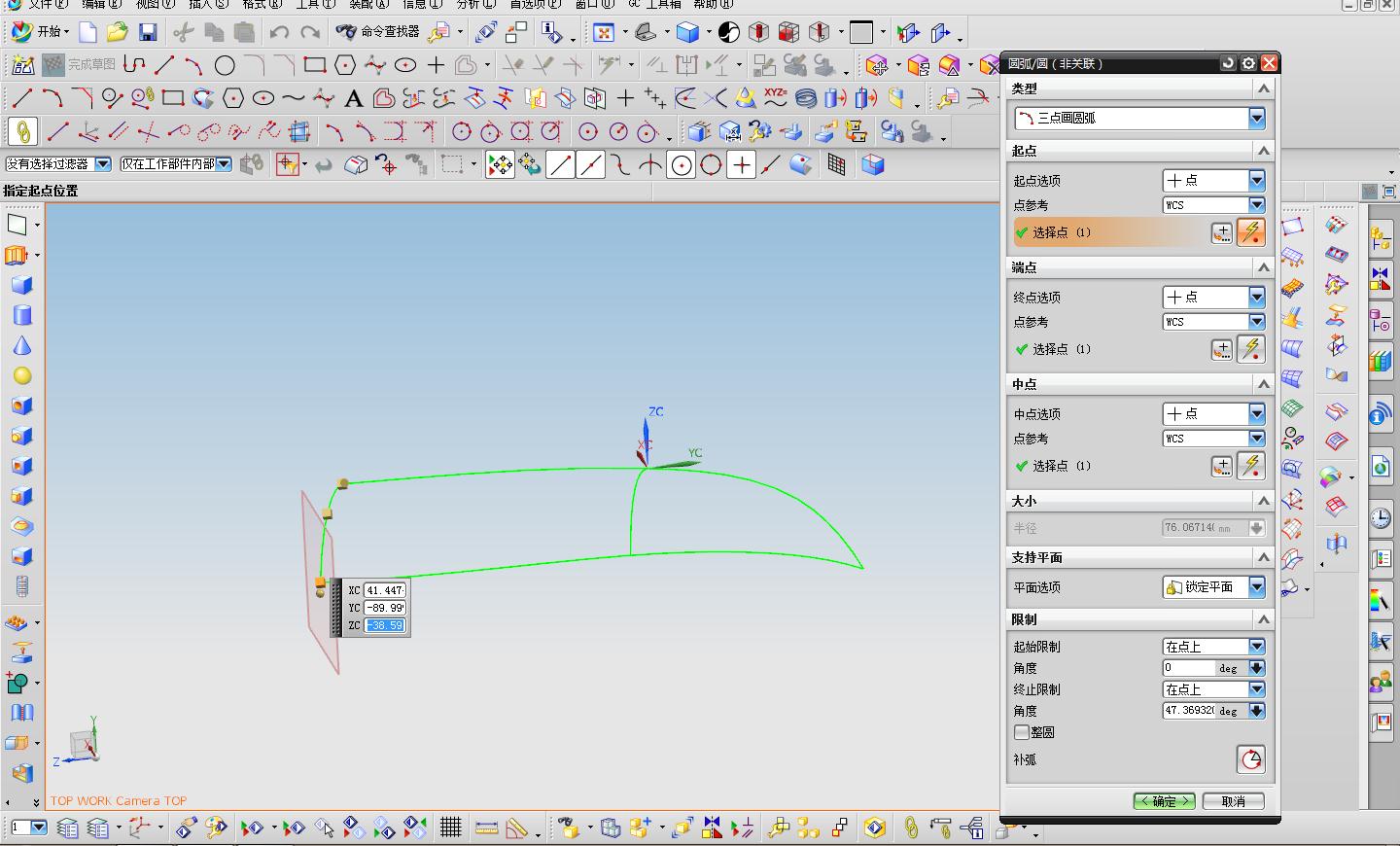The image size is (1400, 846).
Task: Click the clock history icon on right sidebar
Action: tap(1381, 517)
